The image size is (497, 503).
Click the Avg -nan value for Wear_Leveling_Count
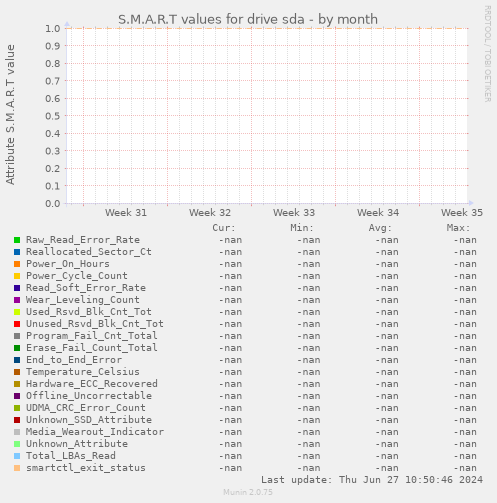click(x=387, y=300)
